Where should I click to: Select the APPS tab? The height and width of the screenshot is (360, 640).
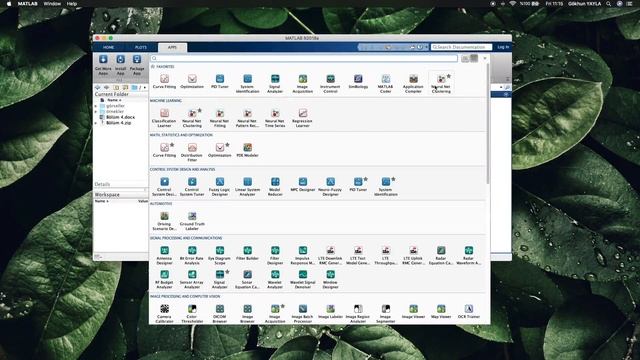[x=172, y=47]
